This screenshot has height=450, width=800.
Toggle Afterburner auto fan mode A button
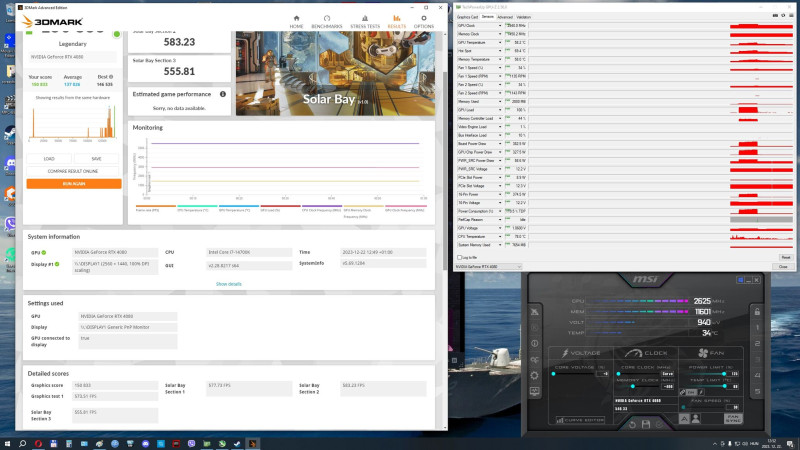pos(684,418)
